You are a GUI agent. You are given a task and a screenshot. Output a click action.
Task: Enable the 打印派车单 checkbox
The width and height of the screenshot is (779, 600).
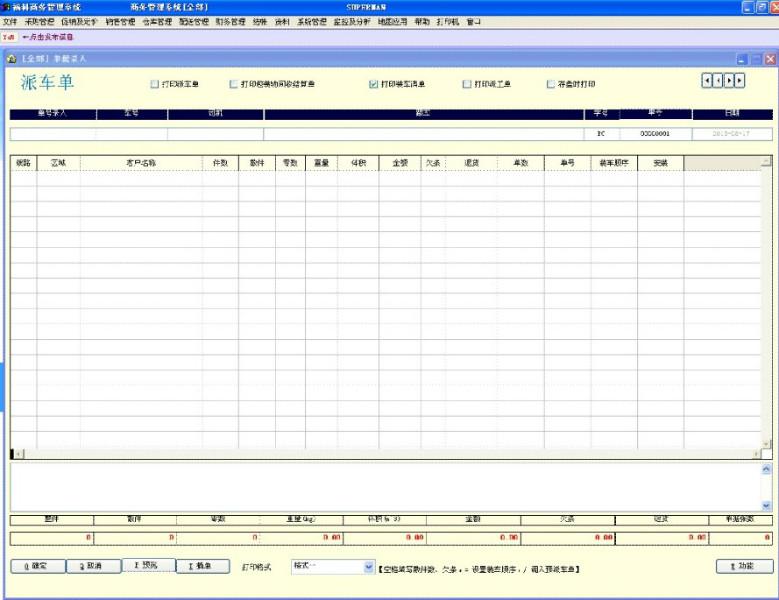click(154, 84)
